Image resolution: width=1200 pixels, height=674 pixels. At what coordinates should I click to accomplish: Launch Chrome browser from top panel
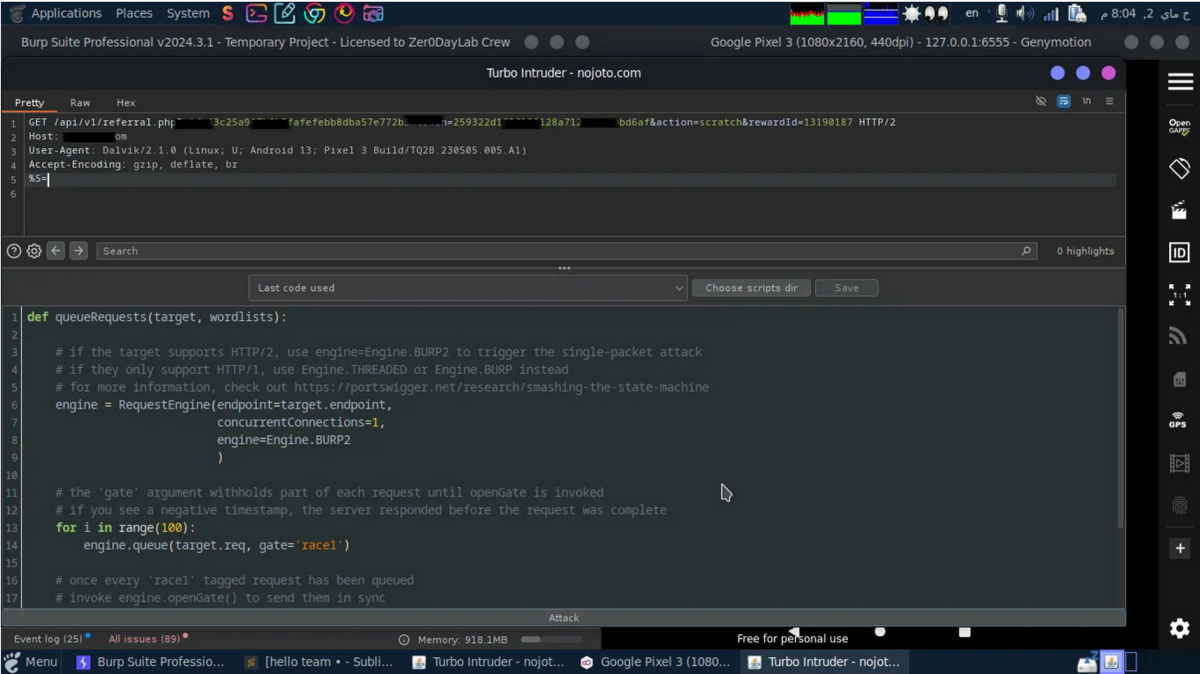[x=315, y=14]
